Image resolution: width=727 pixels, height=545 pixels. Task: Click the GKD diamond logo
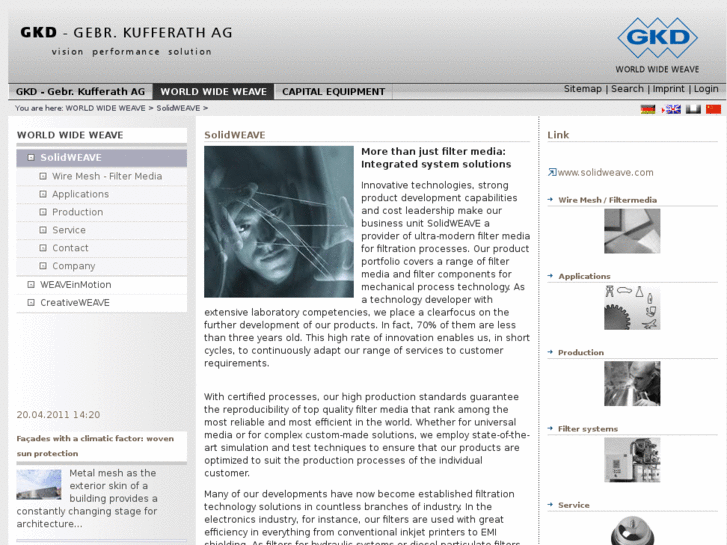point(657,38)
